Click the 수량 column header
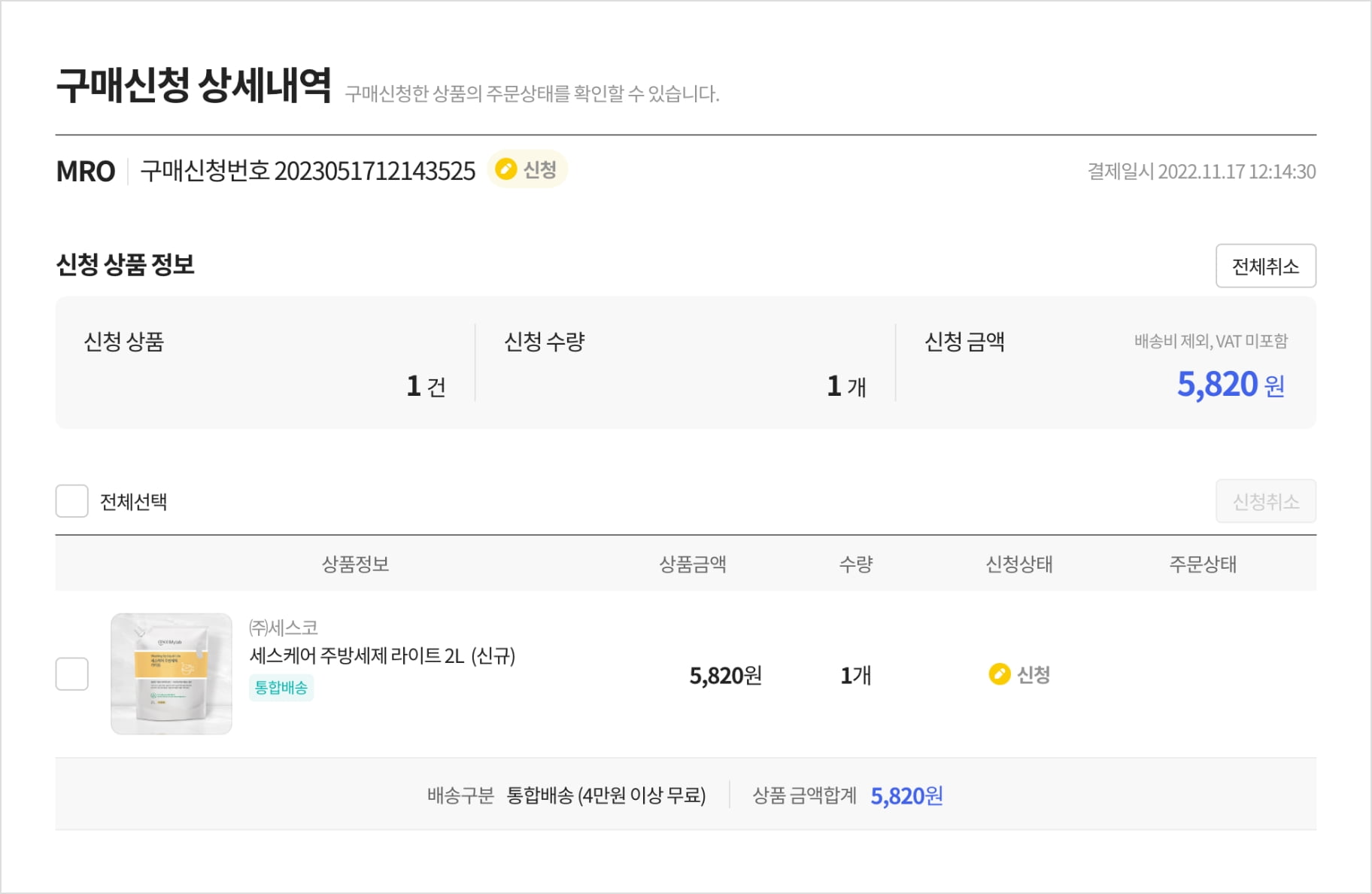This screenshot has height=894, width=1372. (856, 564)
